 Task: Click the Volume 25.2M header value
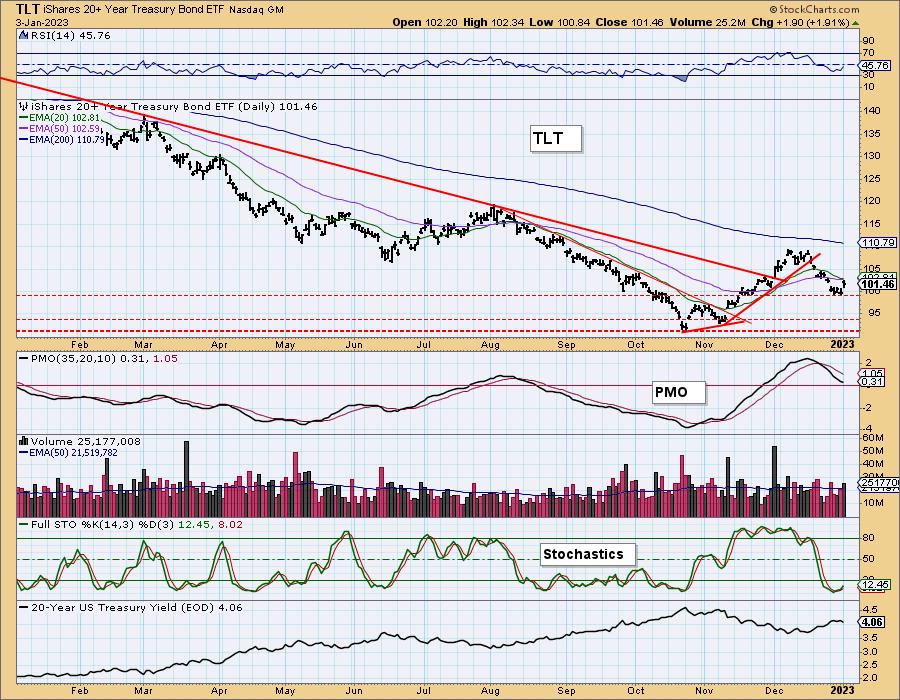coord(707,22)
